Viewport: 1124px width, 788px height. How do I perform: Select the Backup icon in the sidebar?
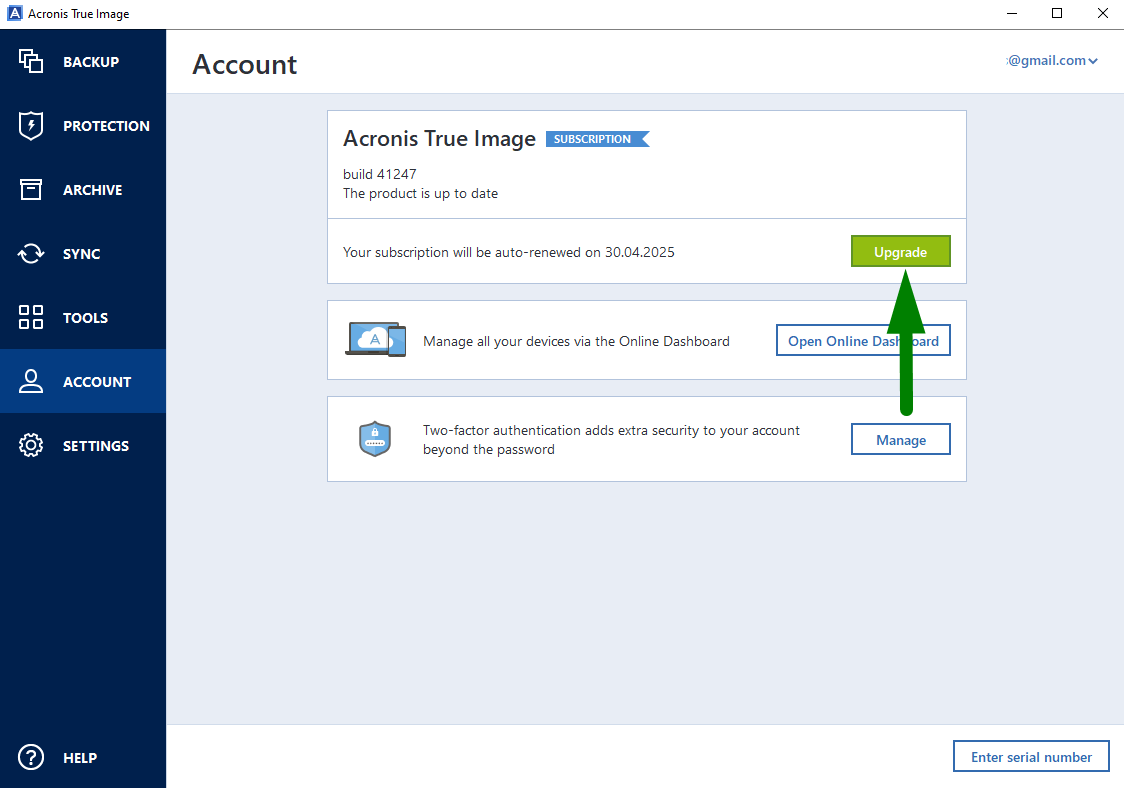[x=31, y=61]
